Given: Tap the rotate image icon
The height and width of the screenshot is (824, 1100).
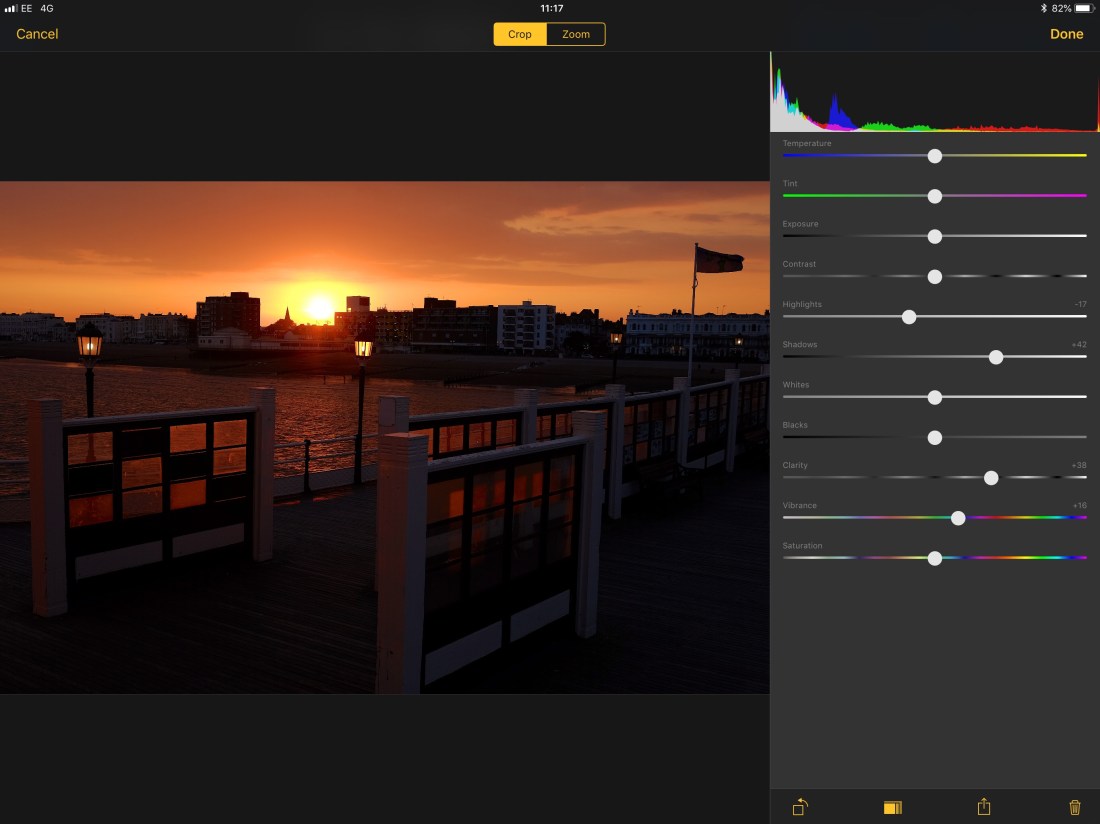Looking at the screenshot, I should (x=800, y=807).
